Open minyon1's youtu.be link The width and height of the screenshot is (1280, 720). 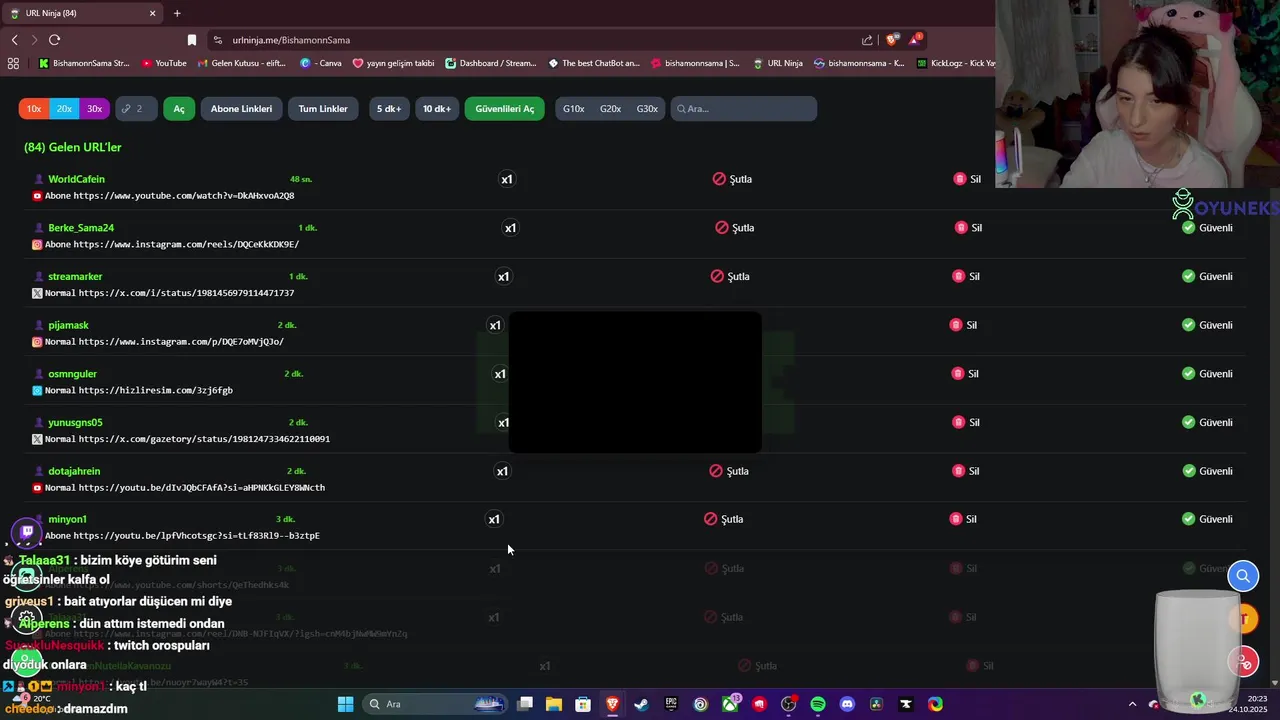[x=197, y=536]
